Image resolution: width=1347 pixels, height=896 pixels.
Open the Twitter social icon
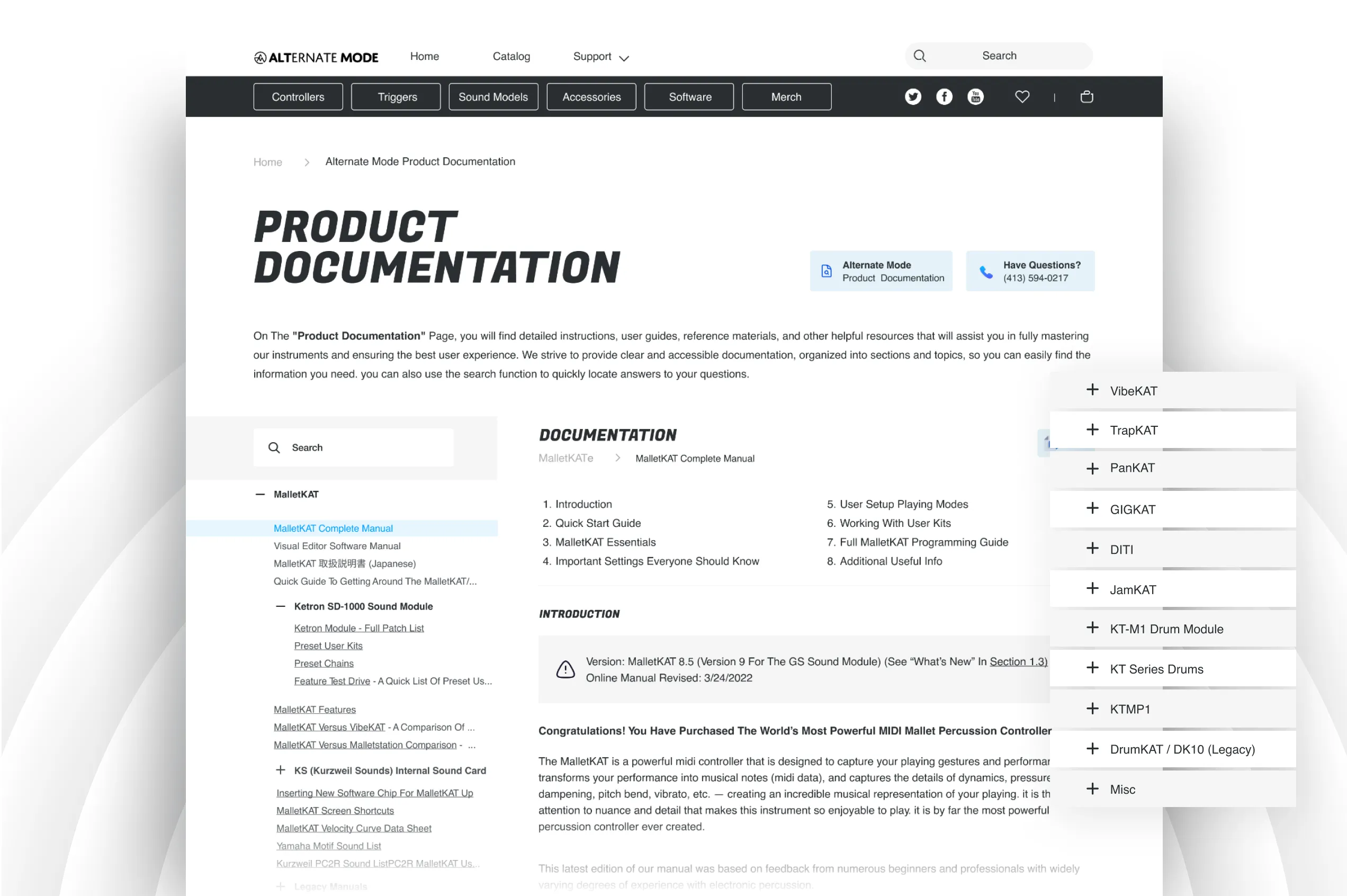click(912, 96)
